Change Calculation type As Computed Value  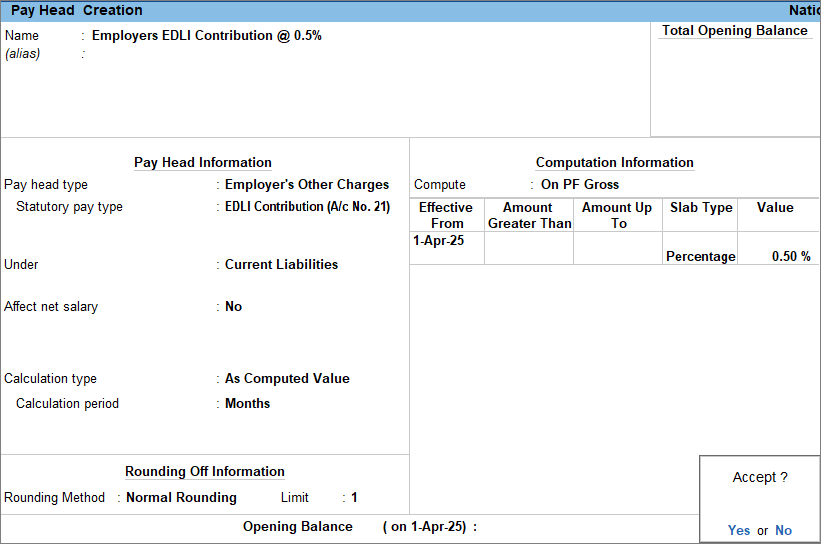(287, 379)
